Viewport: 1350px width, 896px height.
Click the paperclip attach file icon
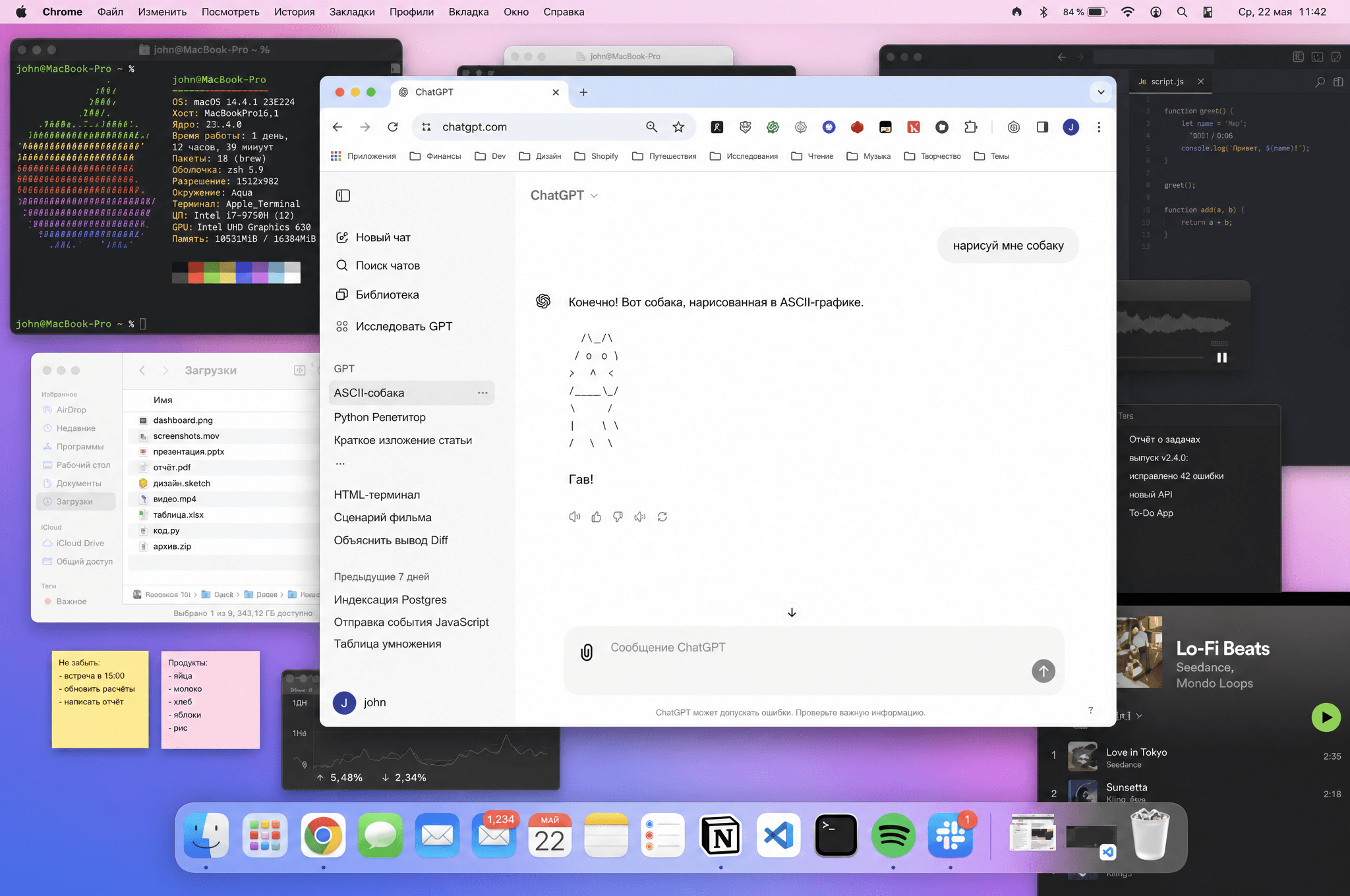[587, 652]
